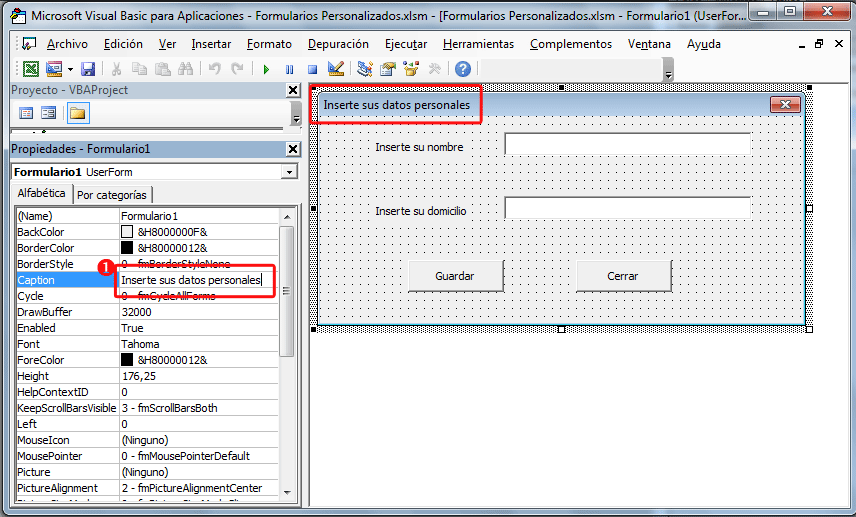Stop execution with the Reset square icon

tap(312, 69)
